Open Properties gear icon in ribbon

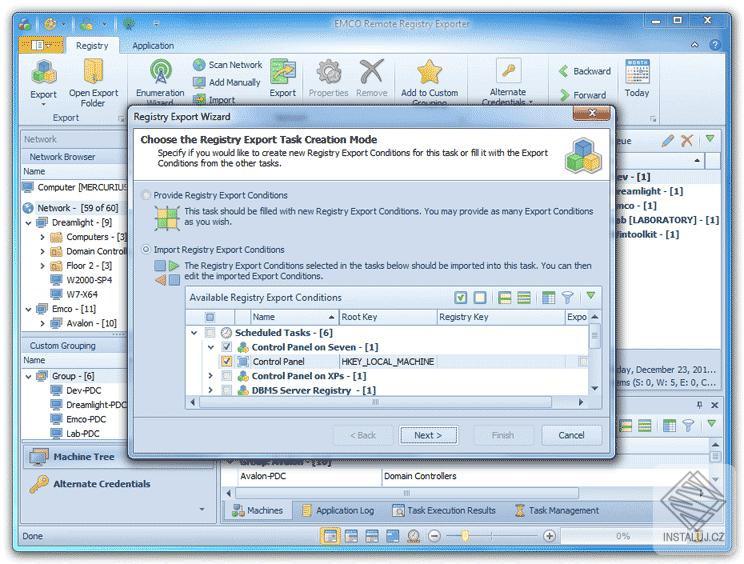tap(328, 72)
